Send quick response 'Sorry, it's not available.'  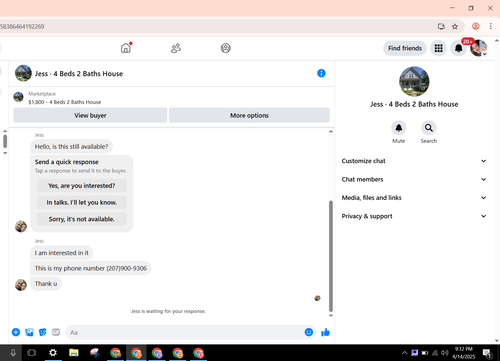(x=82, y=219)
